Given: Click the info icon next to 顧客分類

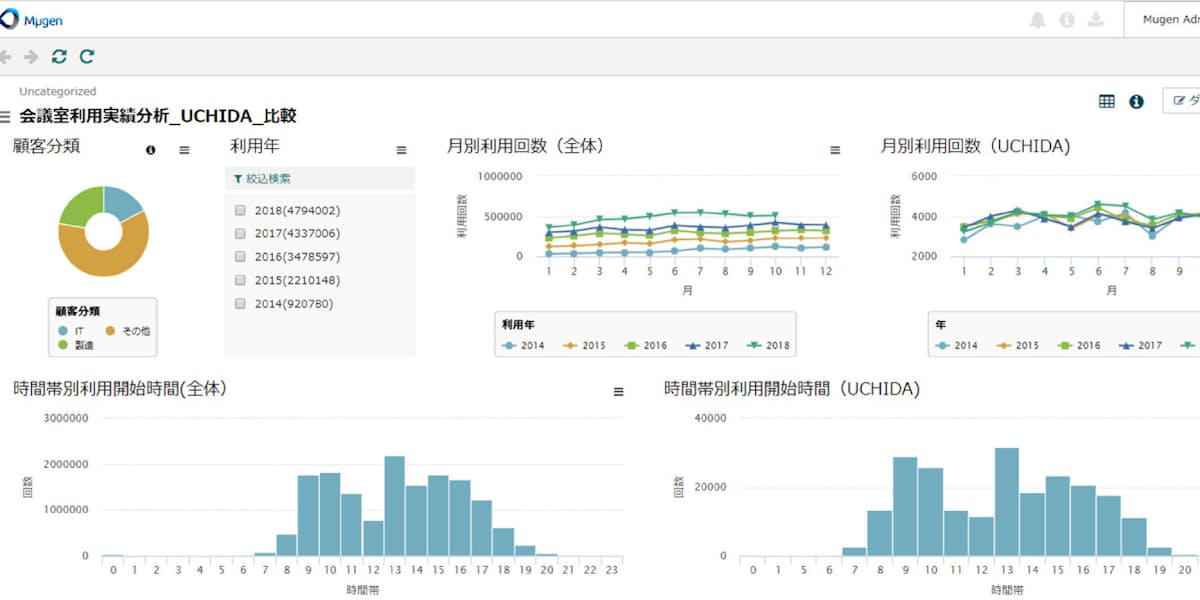Looking at the screenshot, I should pyautogui.click(x=151, y=150).
